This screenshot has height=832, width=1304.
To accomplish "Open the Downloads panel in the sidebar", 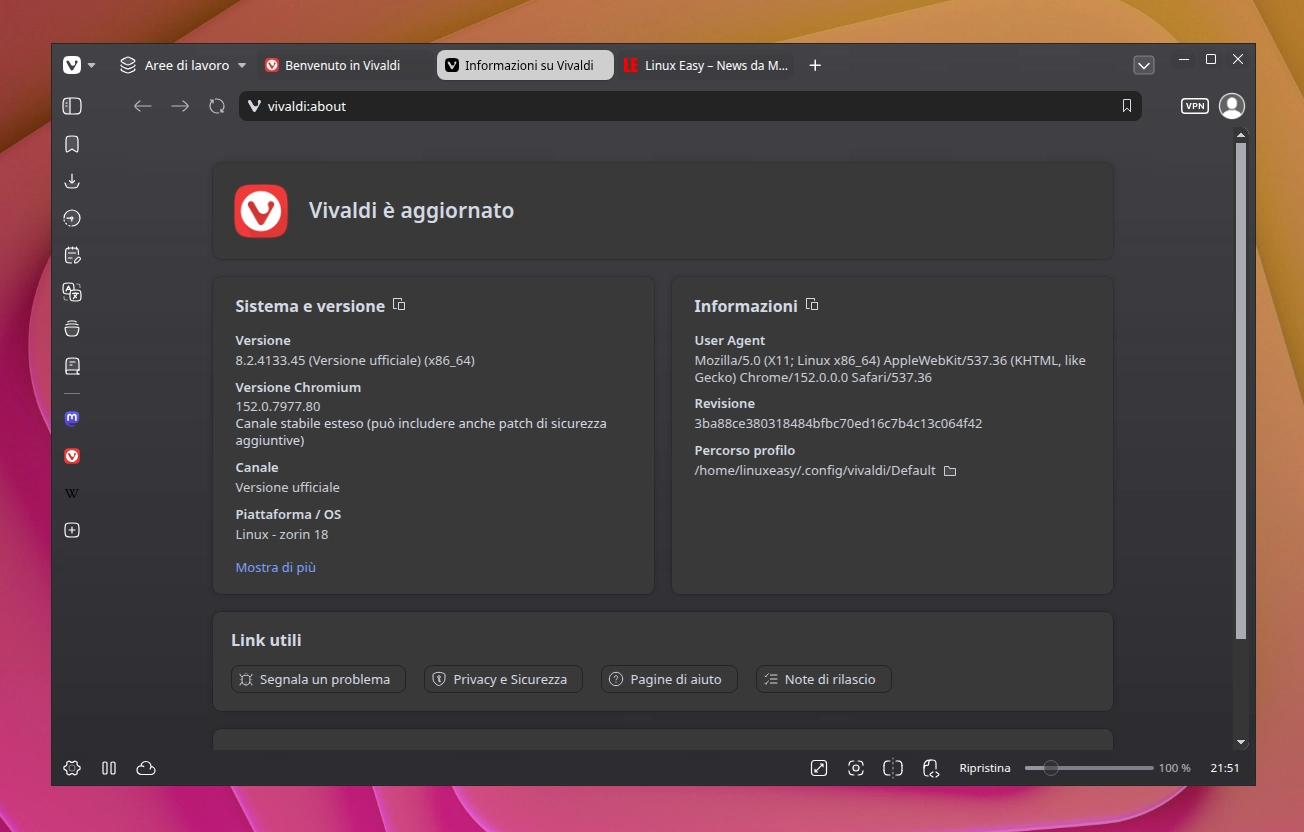I will point(72,181).
